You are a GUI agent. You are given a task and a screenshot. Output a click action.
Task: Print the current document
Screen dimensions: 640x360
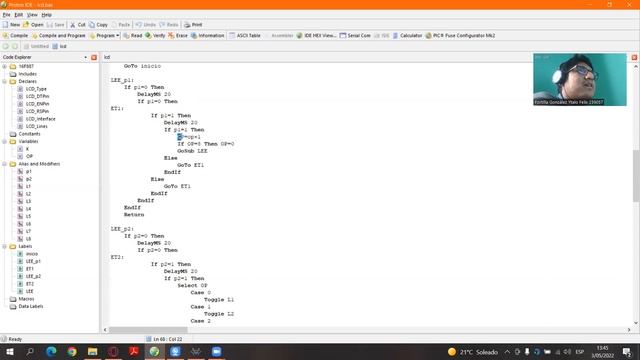(193, 25)
